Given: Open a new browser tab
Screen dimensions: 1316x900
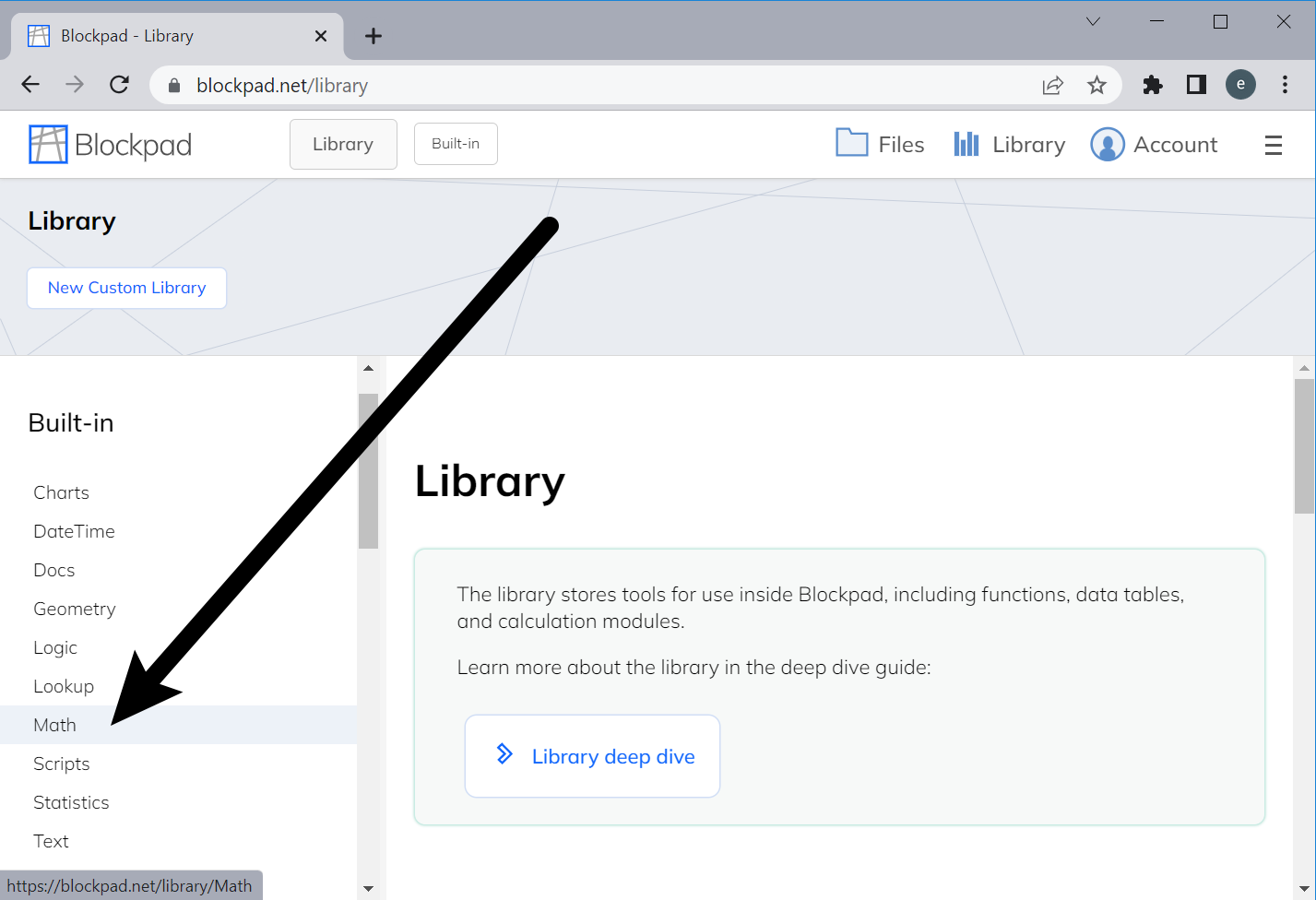Looking at the screenshot, I should click(373, 36).
